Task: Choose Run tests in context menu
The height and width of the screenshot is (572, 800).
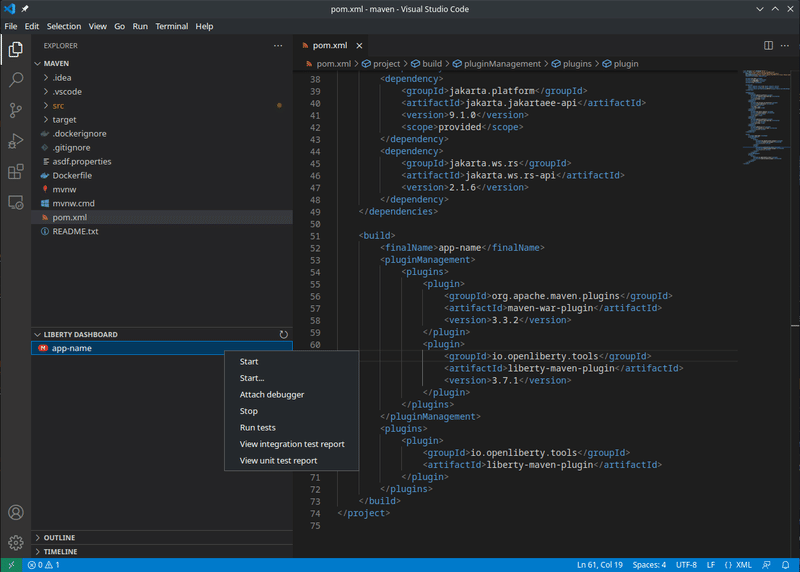Action: [x=291, y=428]
